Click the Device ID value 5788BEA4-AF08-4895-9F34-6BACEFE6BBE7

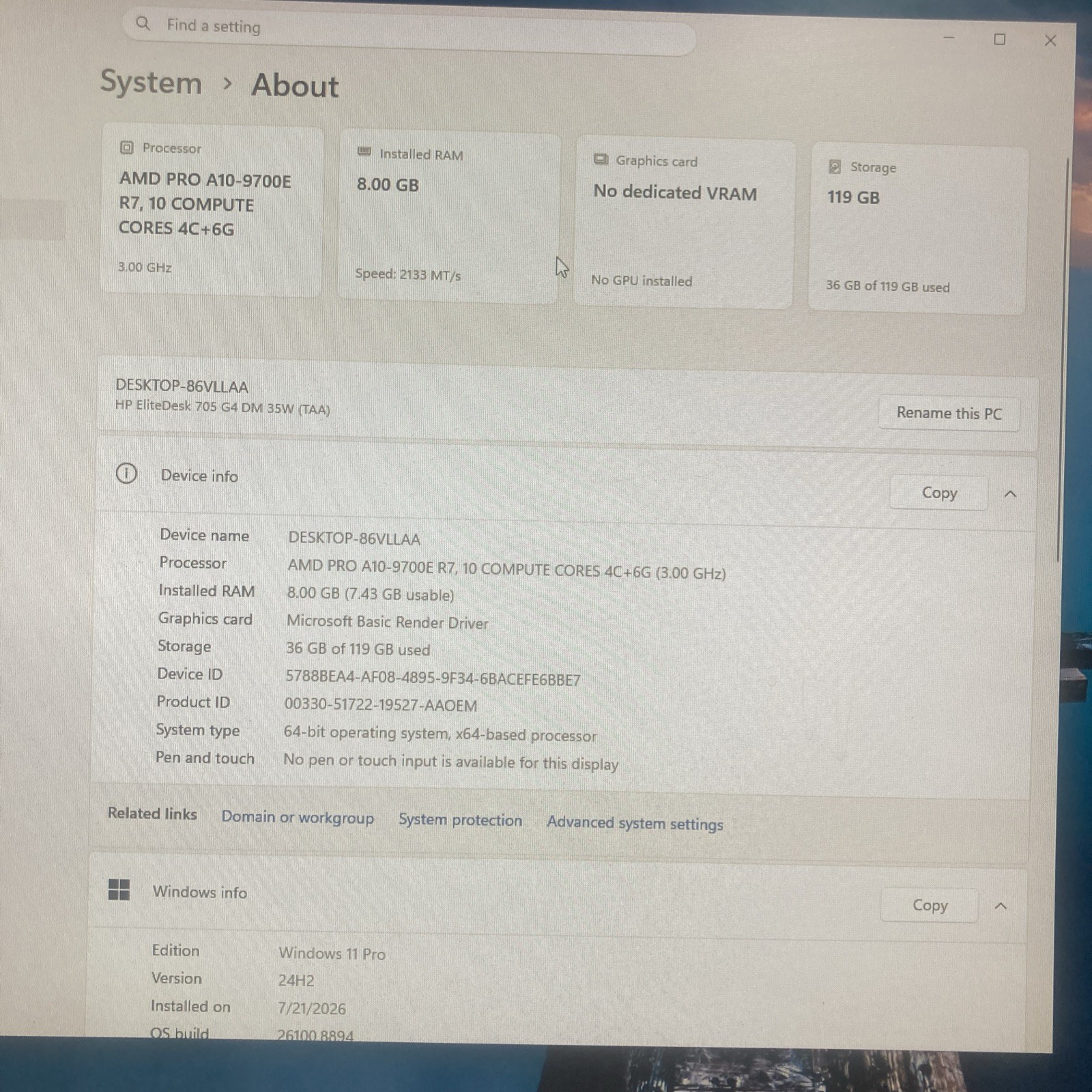433,678
